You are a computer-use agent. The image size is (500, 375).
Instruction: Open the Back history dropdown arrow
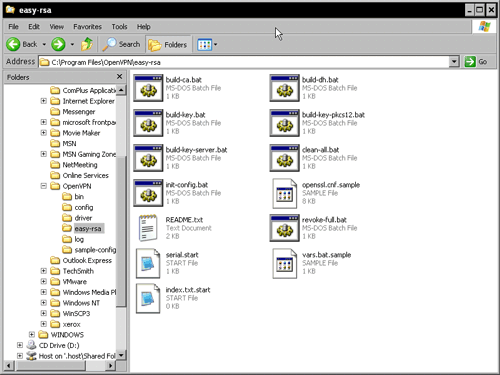(44, 44)
